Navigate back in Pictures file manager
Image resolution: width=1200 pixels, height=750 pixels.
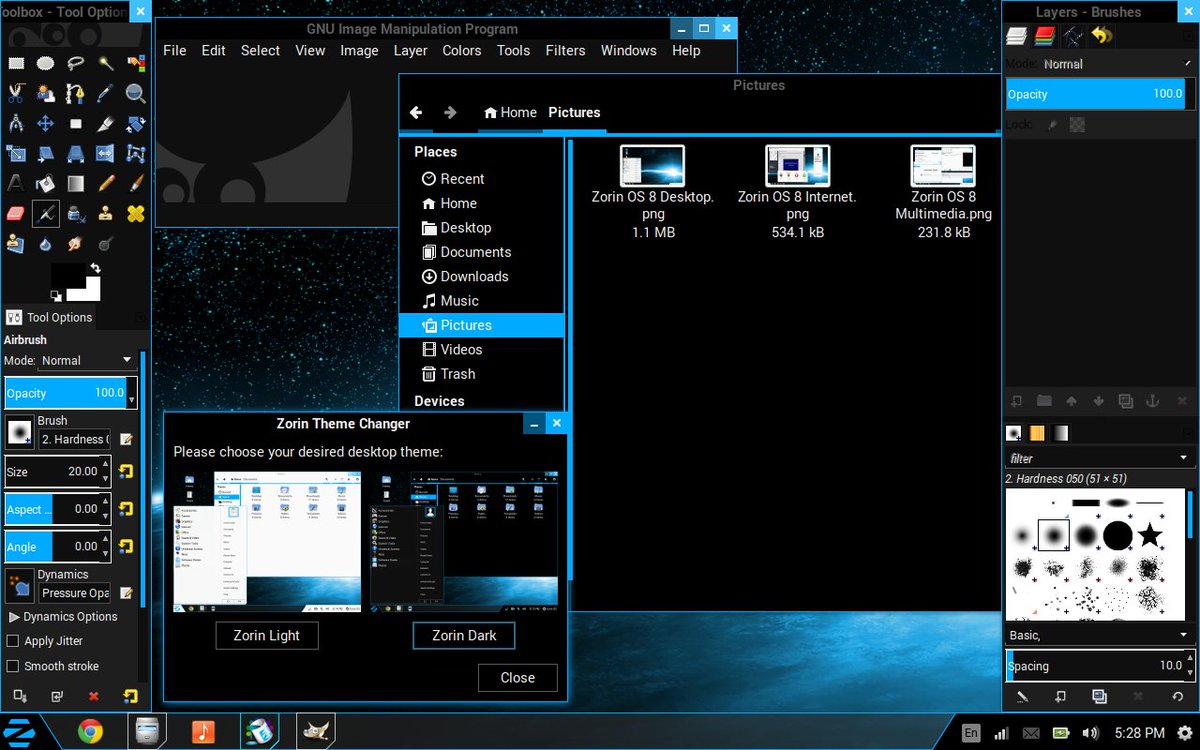[x=416, y=113]
